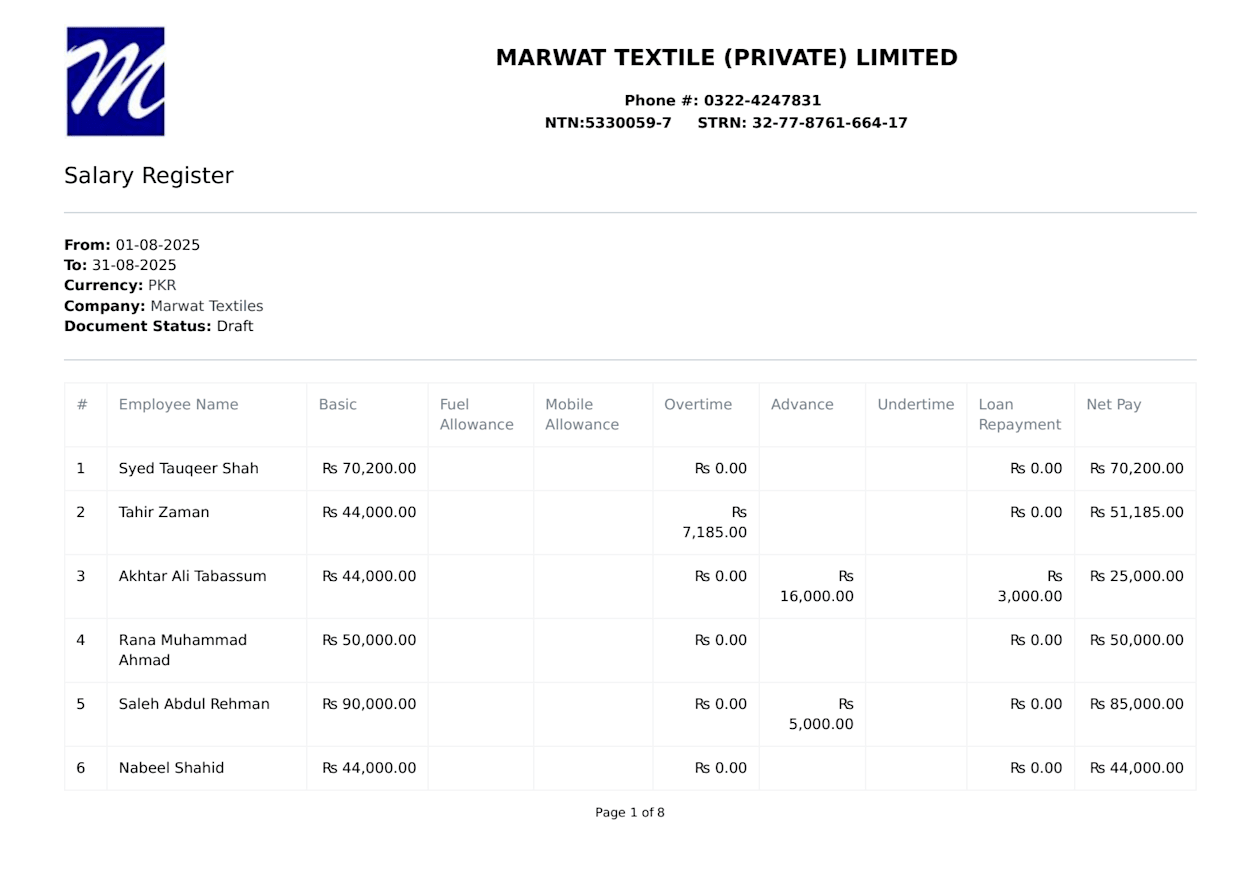The width and height of the screenshot is (1260, 890).
Task: Select employee name Syed Tauqeer Shah
Action: [x=188, y=469]
